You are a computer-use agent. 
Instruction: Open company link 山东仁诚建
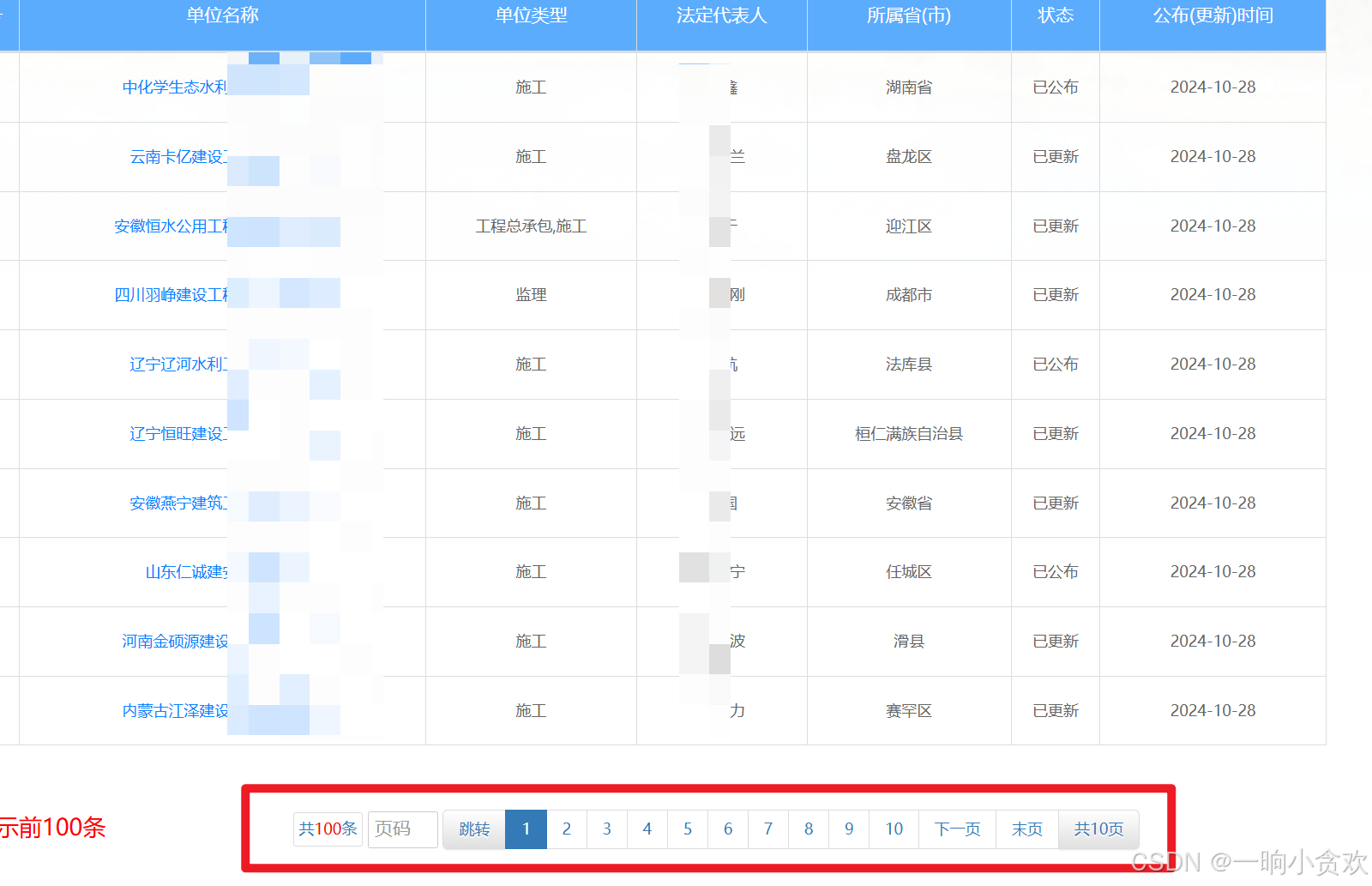click(187, 572)
